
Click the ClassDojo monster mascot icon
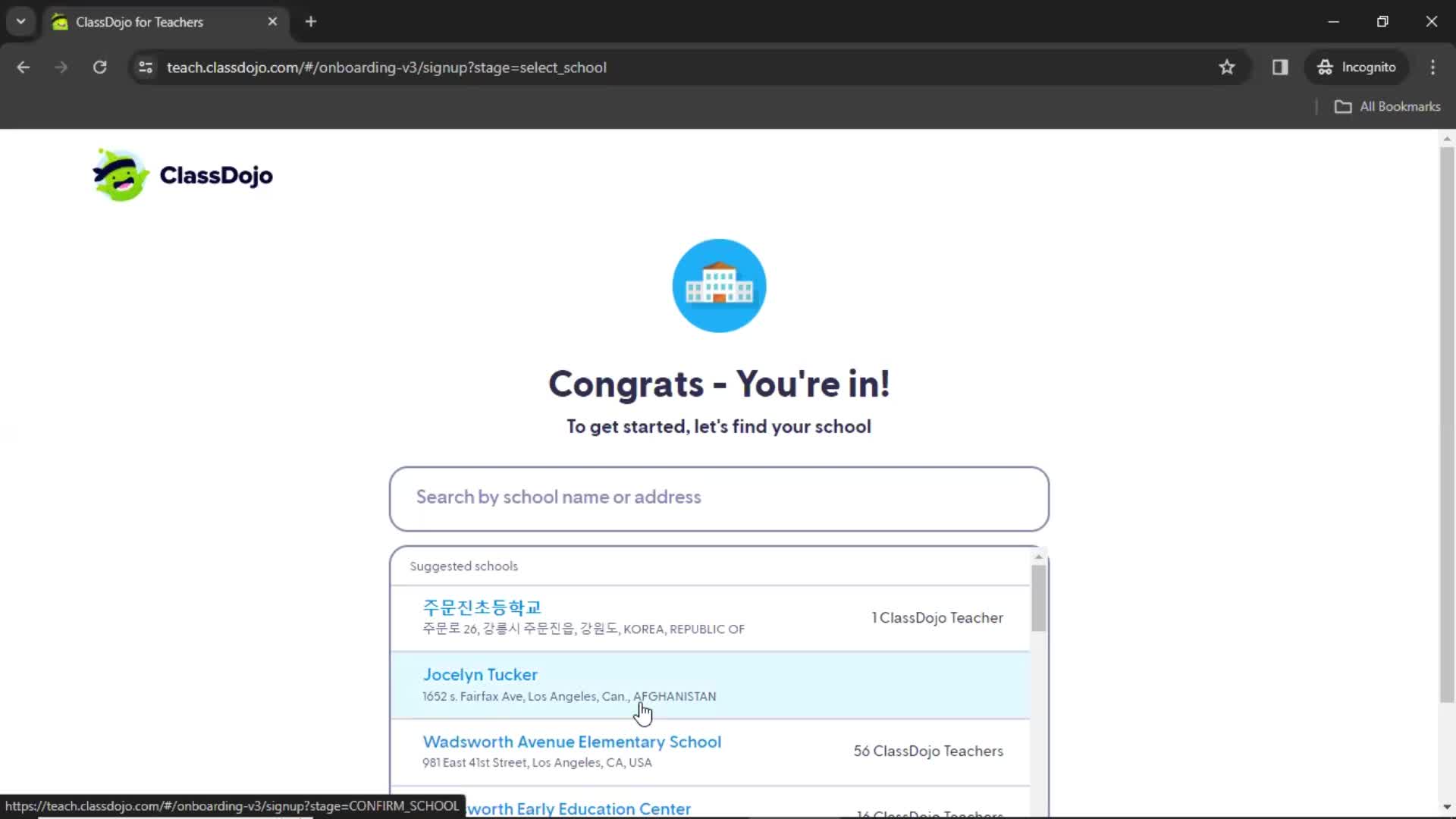pyautogui.click(x=119, y=175)
